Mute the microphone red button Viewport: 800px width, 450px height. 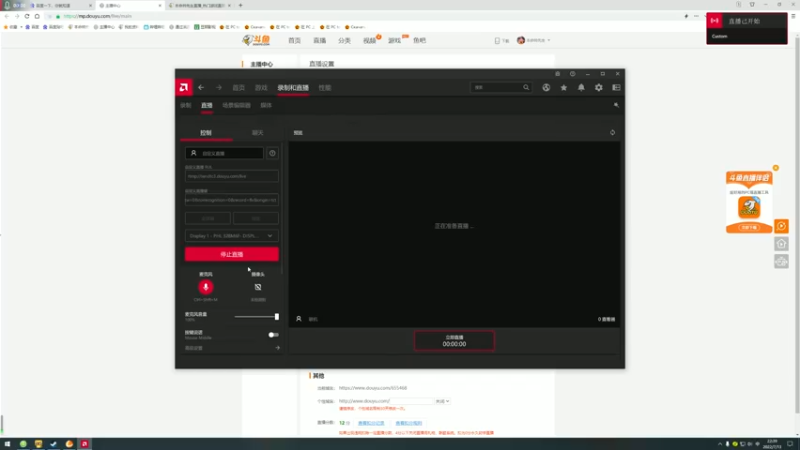click(x=206, y=287)
